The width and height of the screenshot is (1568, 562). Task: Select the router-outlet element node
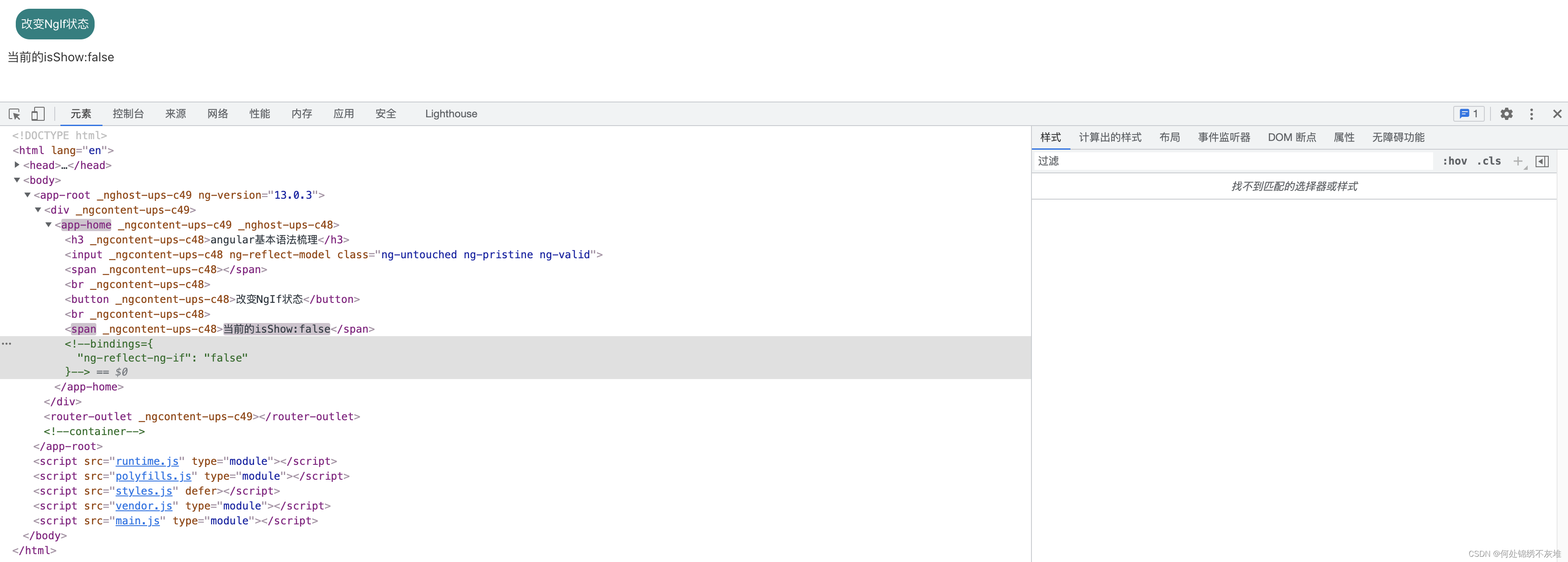(x=202, y=417)
